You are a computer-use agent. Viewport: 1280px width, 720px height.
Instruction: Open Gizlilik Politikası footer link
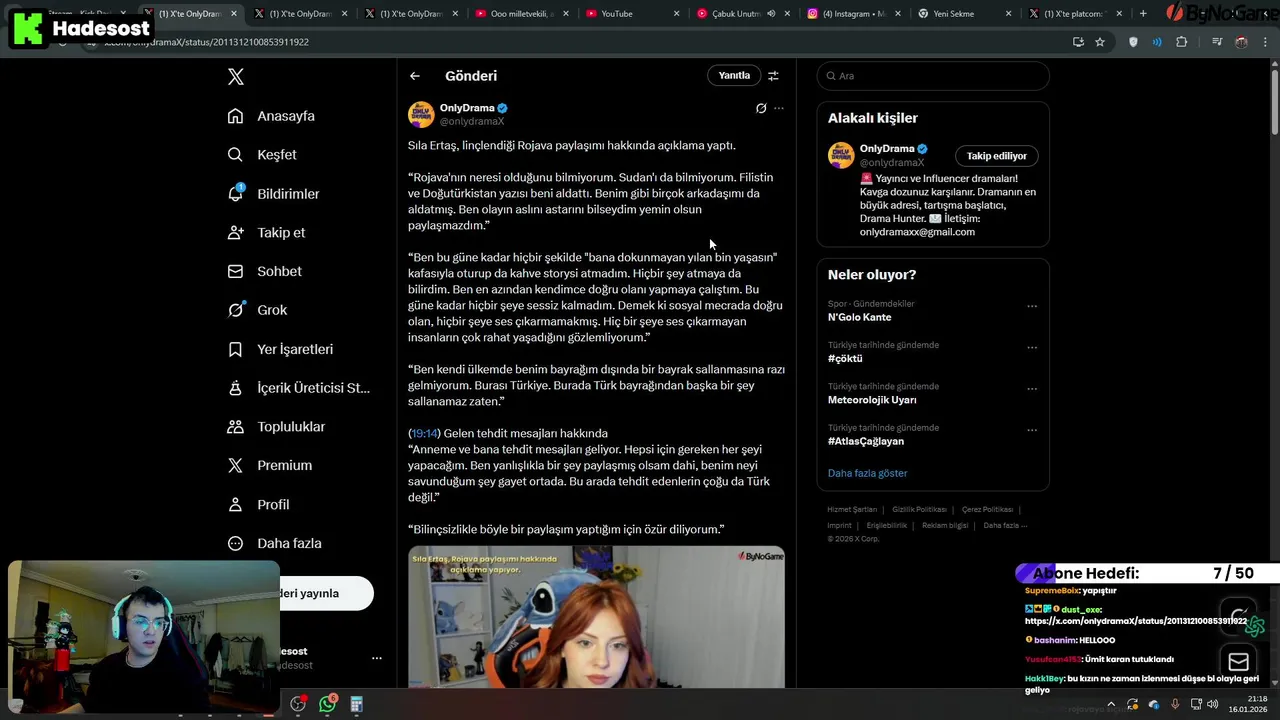pyautogui.click(x=919, y=510)
